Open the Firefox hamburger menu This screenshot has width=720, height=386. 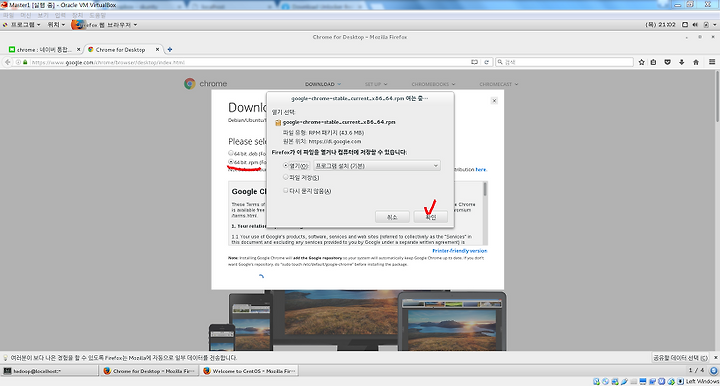[x=712, y=62]
